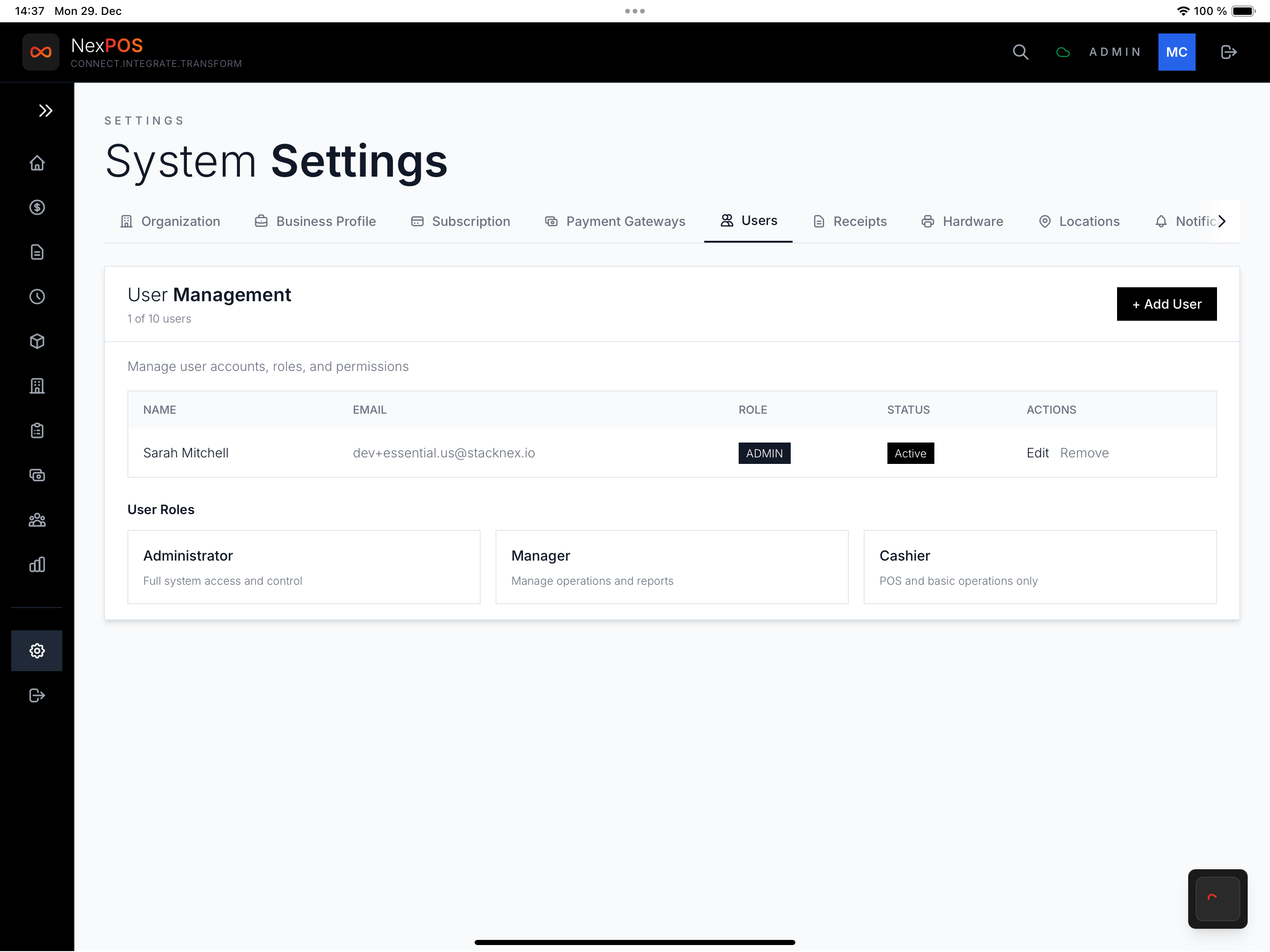Open the Business Profile tab
Viewport: 1270px width, 952px height.
315,221
